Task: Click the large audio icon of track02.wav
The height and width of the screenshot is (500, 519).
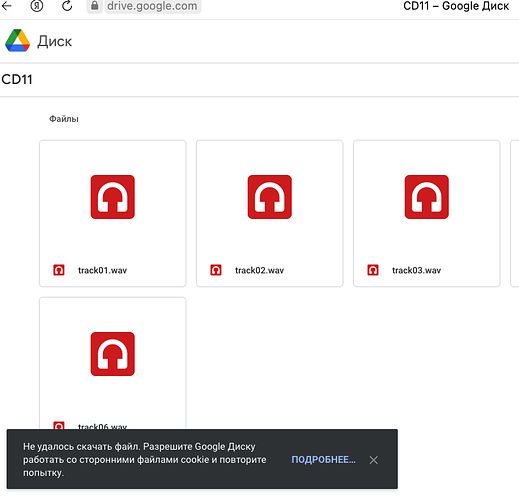Action: point(270,197)
